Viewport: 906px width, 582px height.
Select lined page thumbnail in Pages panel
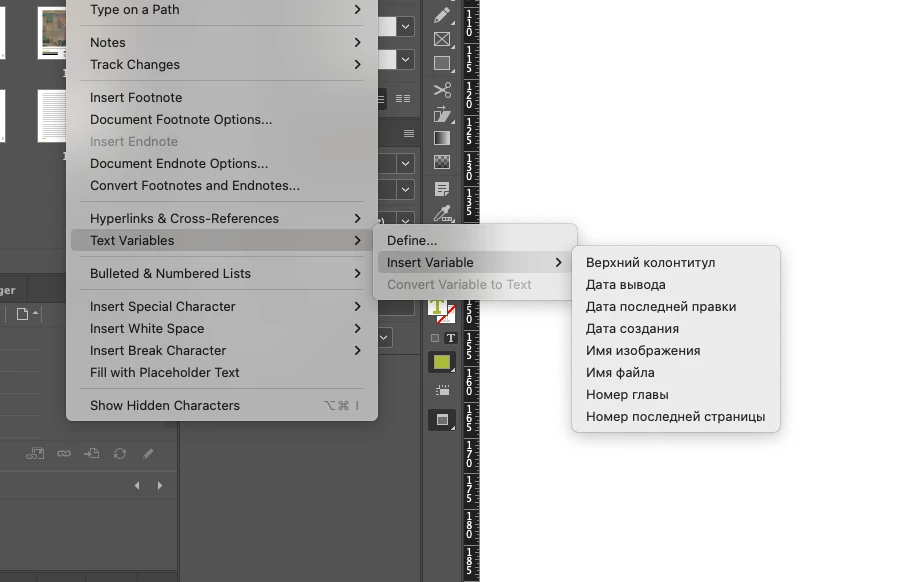(x=52, y=116)
